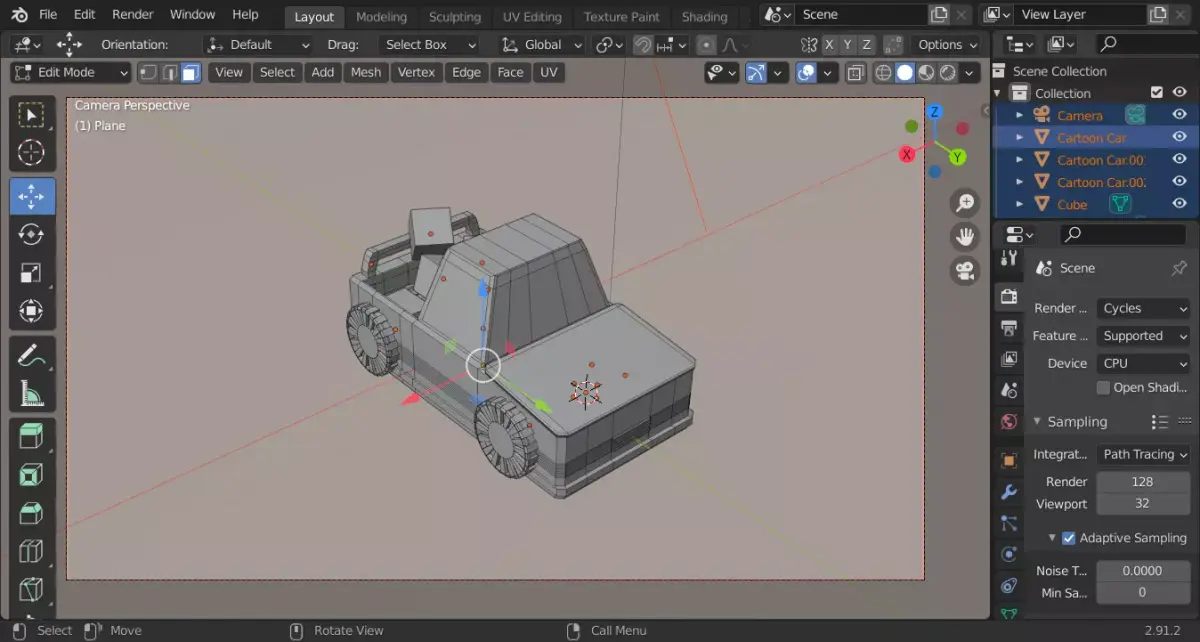The height and width of the screenshot is (642, 1200).
Task: Open the Options dropdown
Action: 947,45
